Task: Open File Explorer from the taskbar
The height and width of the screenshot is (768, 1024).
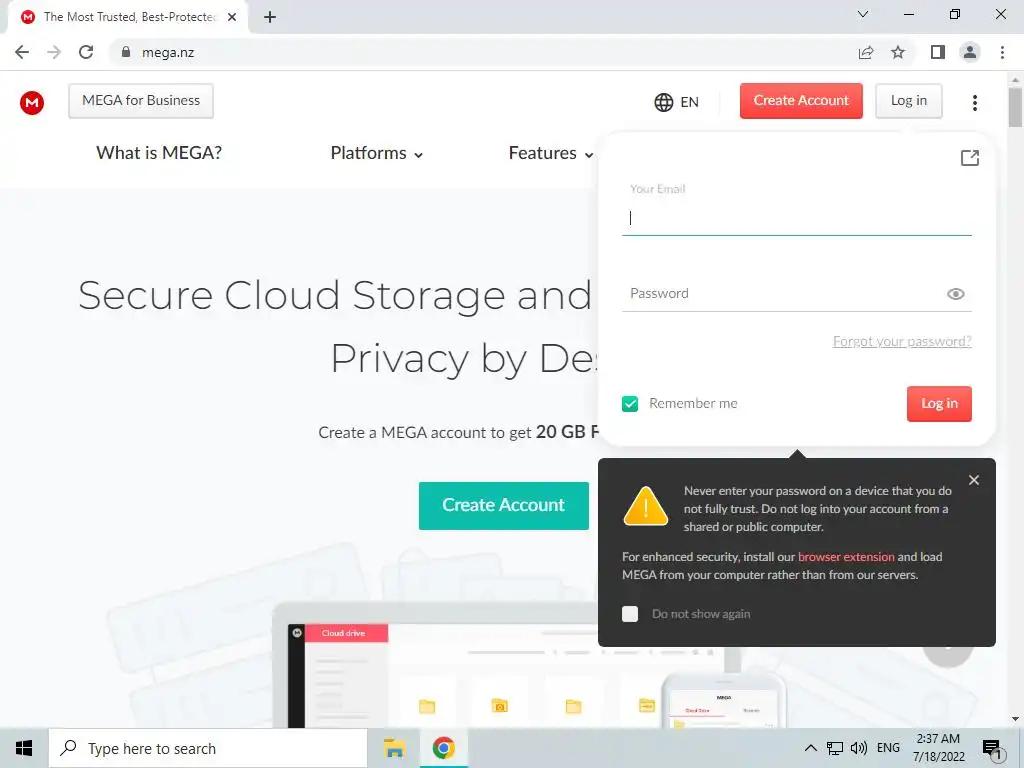Action: pos(394,748)
